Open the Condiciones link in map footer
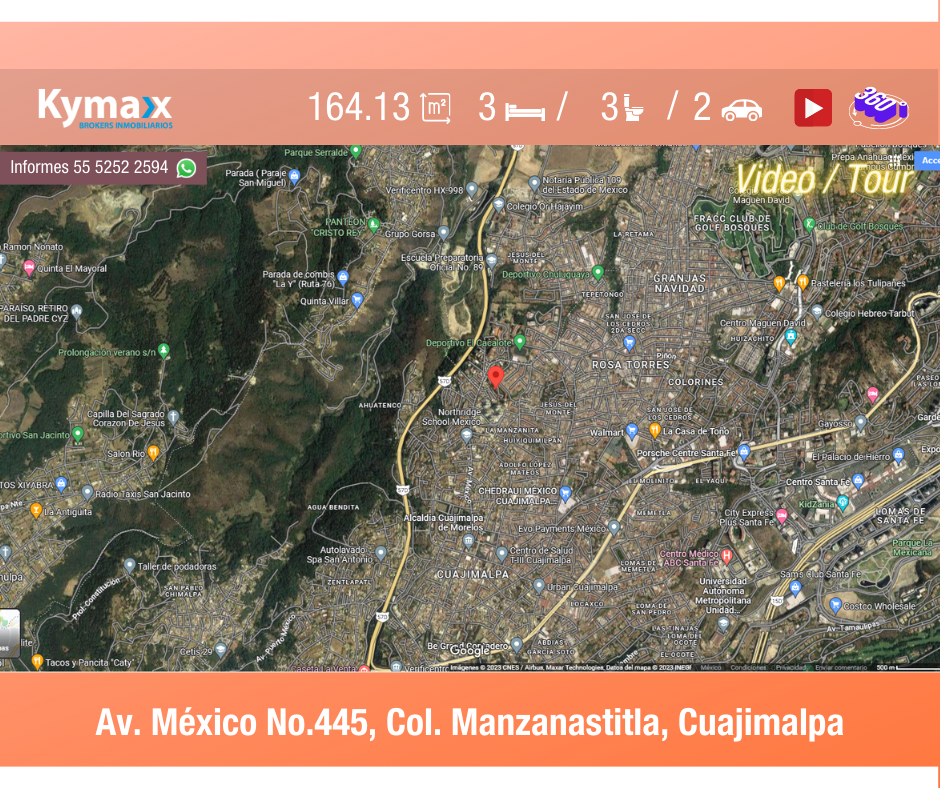The width and height of the screenshot is (940, 788). (748, 667)
